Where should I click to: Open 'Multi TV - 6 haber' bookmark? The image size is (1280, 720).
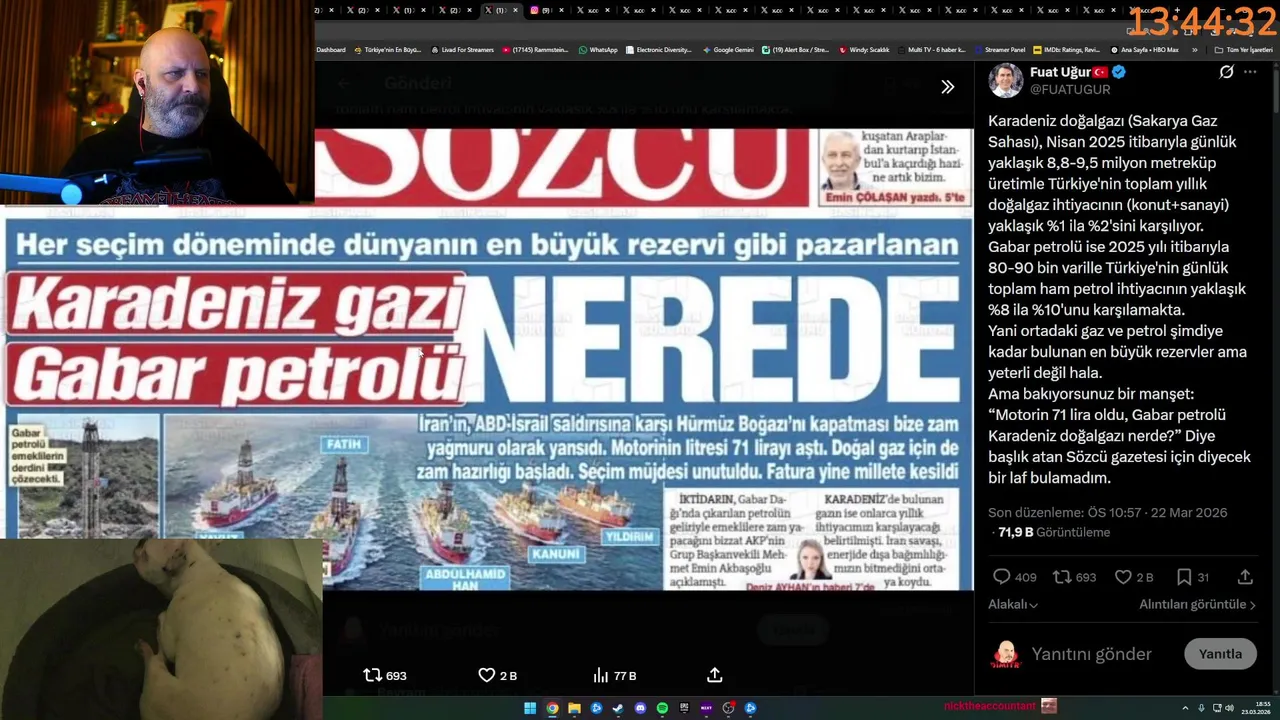[931, 49]
